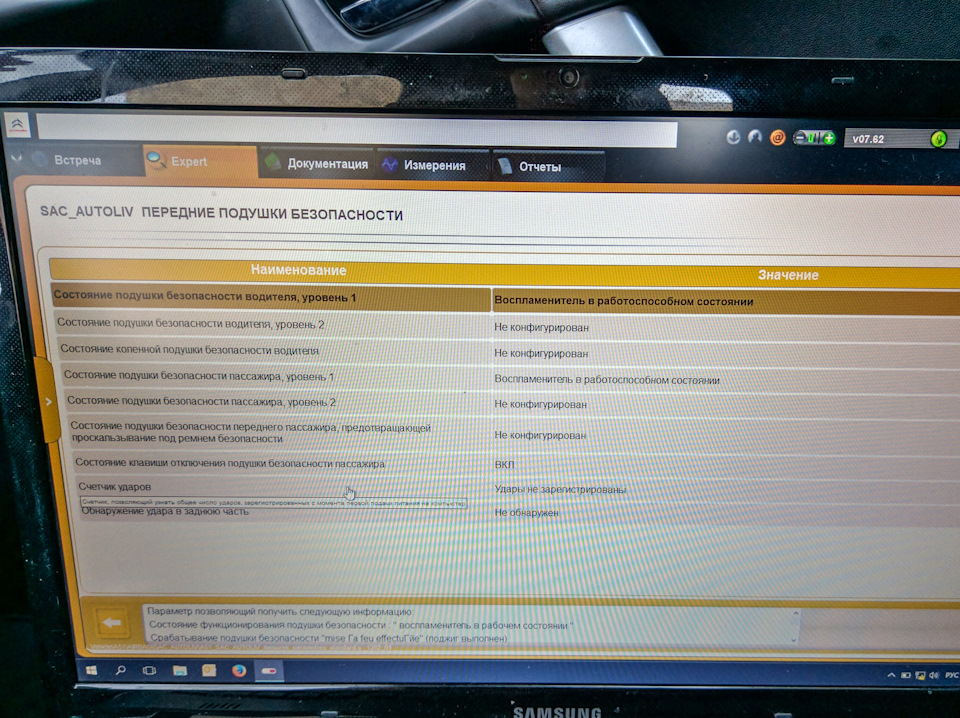Click the 'Не обнаружен' value cell
The width and height of the screenshot is (960, 718).
pos(527,512)
